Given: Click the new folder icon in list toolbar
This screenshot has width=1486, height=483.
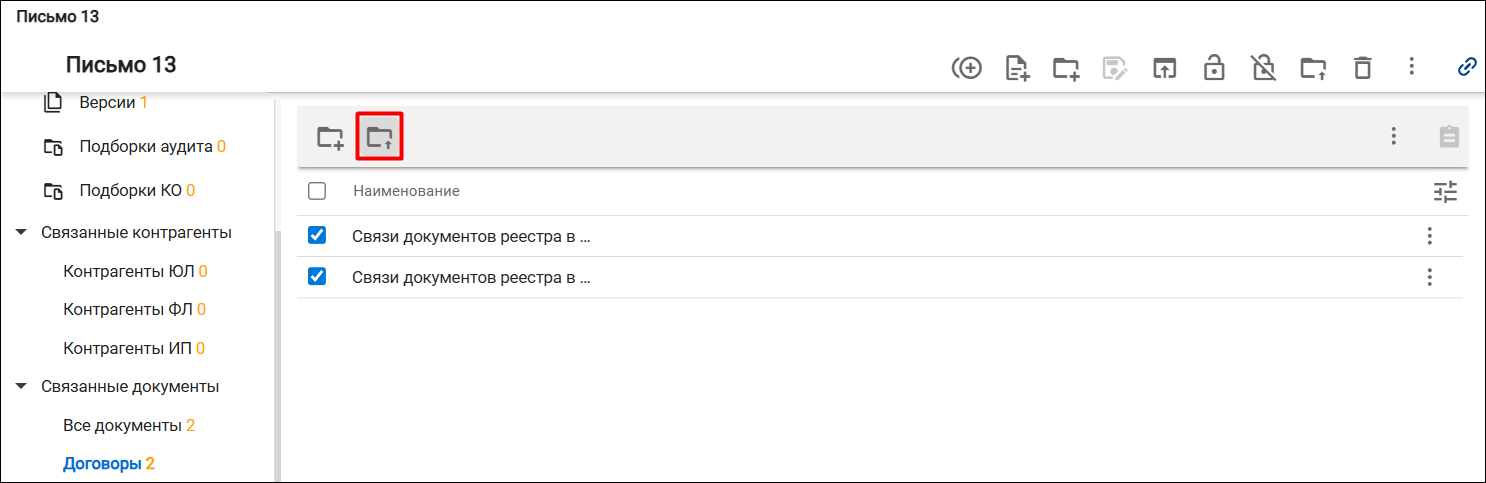Looking at the screenshot, I should (x=330, y=137).
